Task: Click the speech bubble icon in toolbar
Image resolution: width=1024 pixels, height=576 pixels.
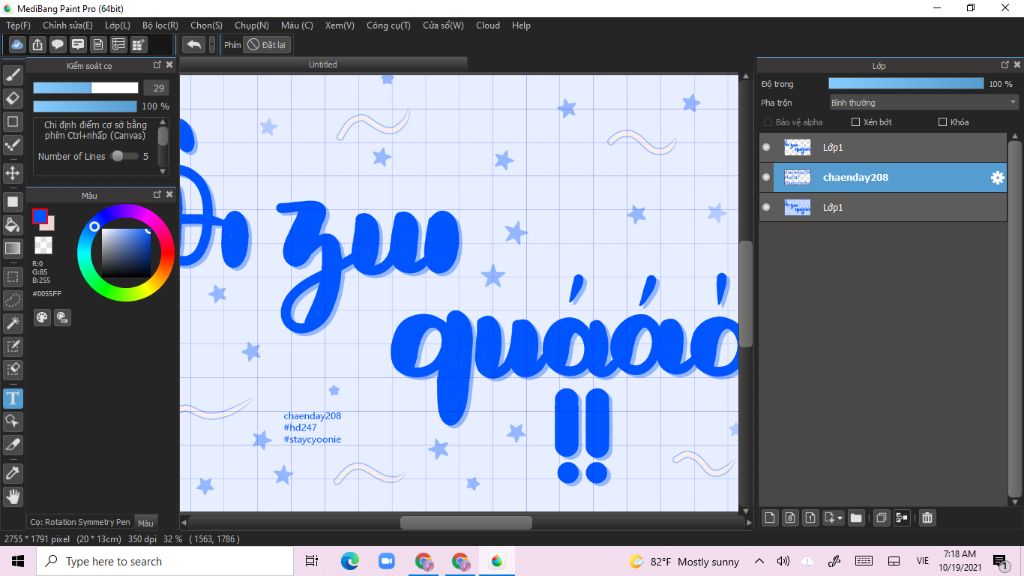Action: tap(57, 44)
